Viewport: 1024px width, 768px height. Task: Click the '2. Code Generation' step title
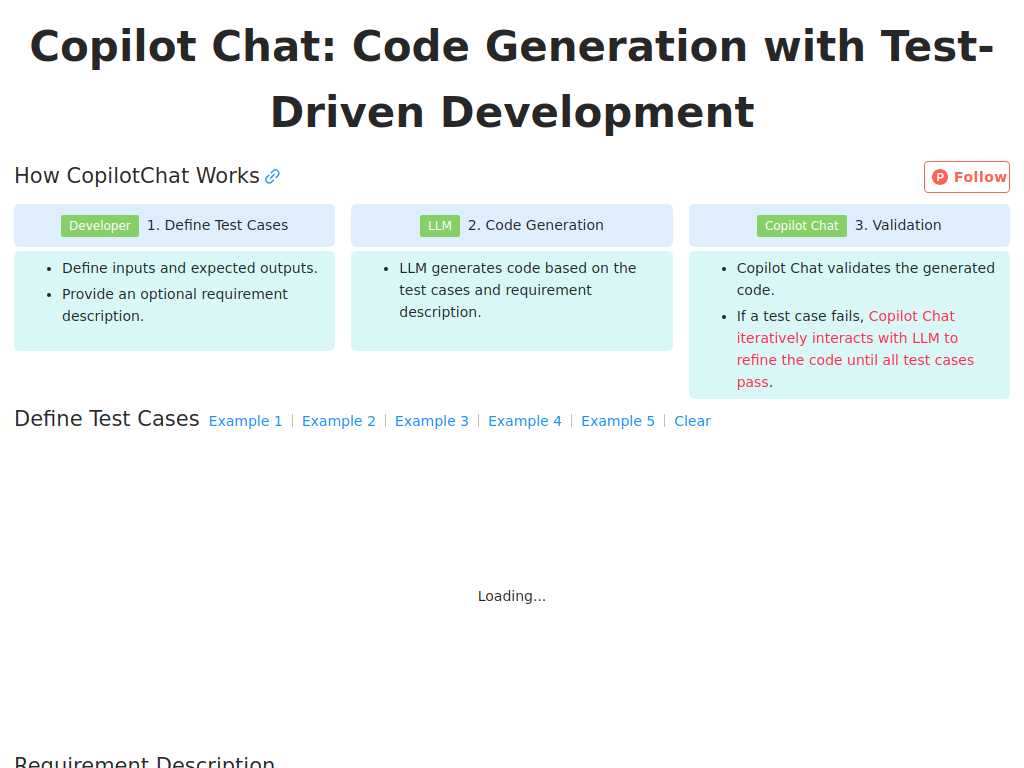click(x=536, y=225)
